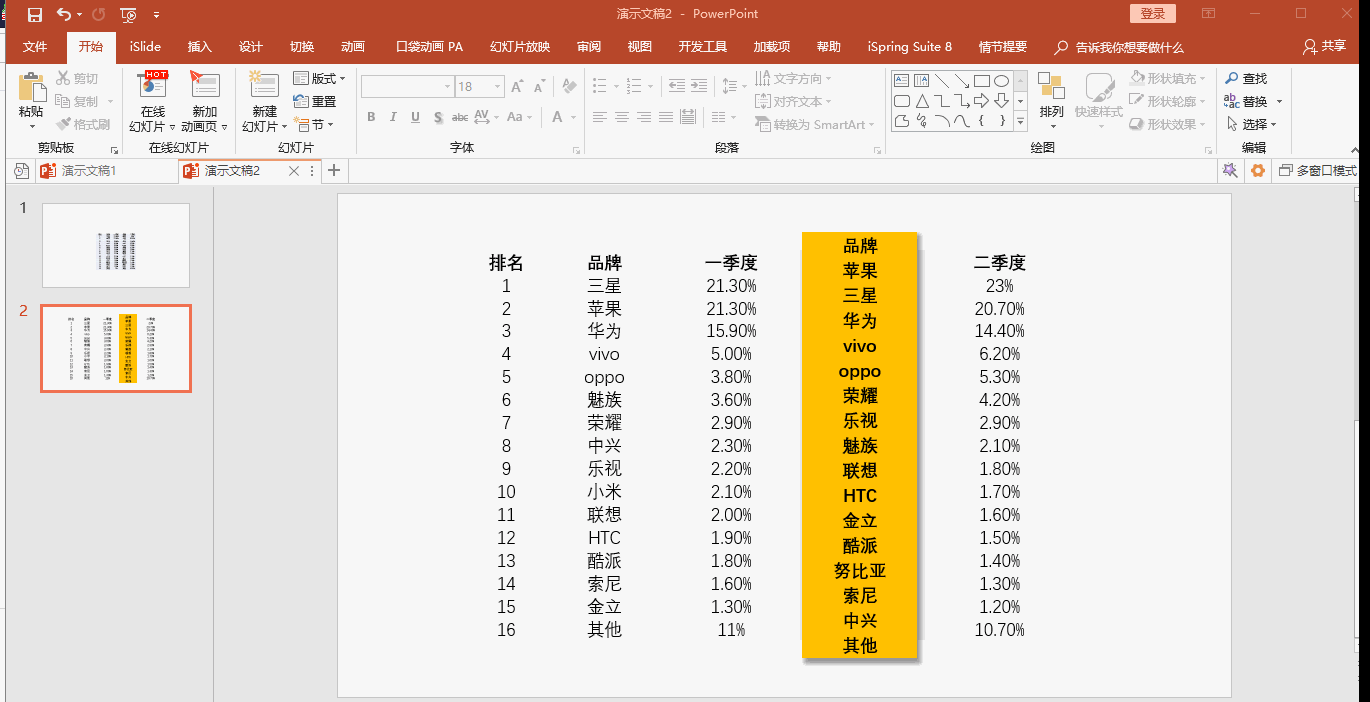Click the Paste clipboard icon
Screen dimensions: 1370x702
coord(31,87)
